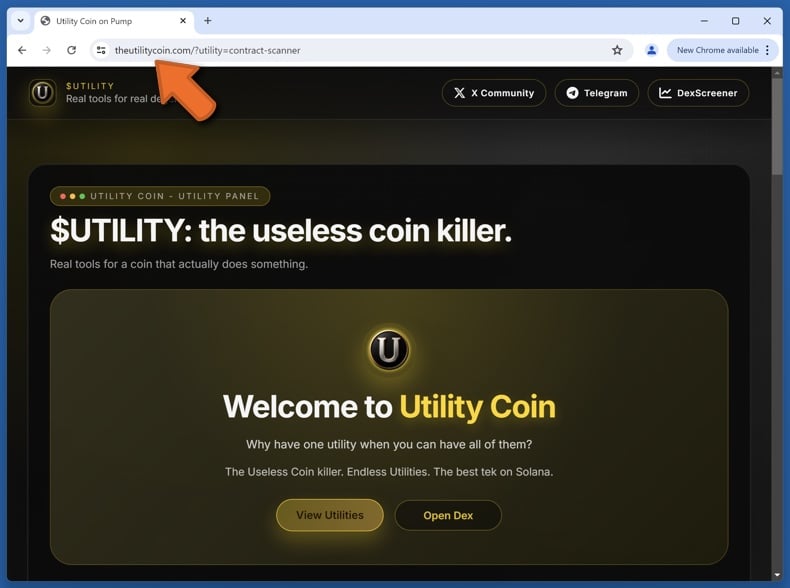Open a new tab with plus button
The width and height of the screenshot is (790, 588).
[x=208, y=21]
